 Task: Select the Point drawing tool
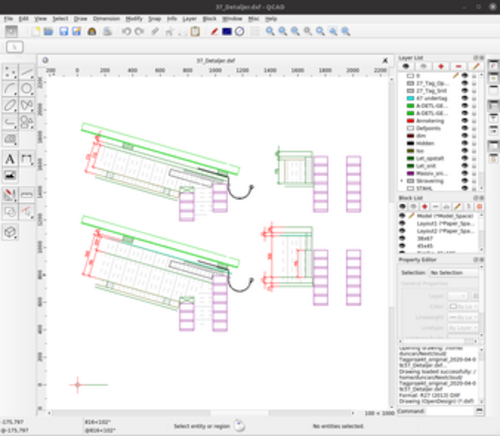[x=10, y=72]
